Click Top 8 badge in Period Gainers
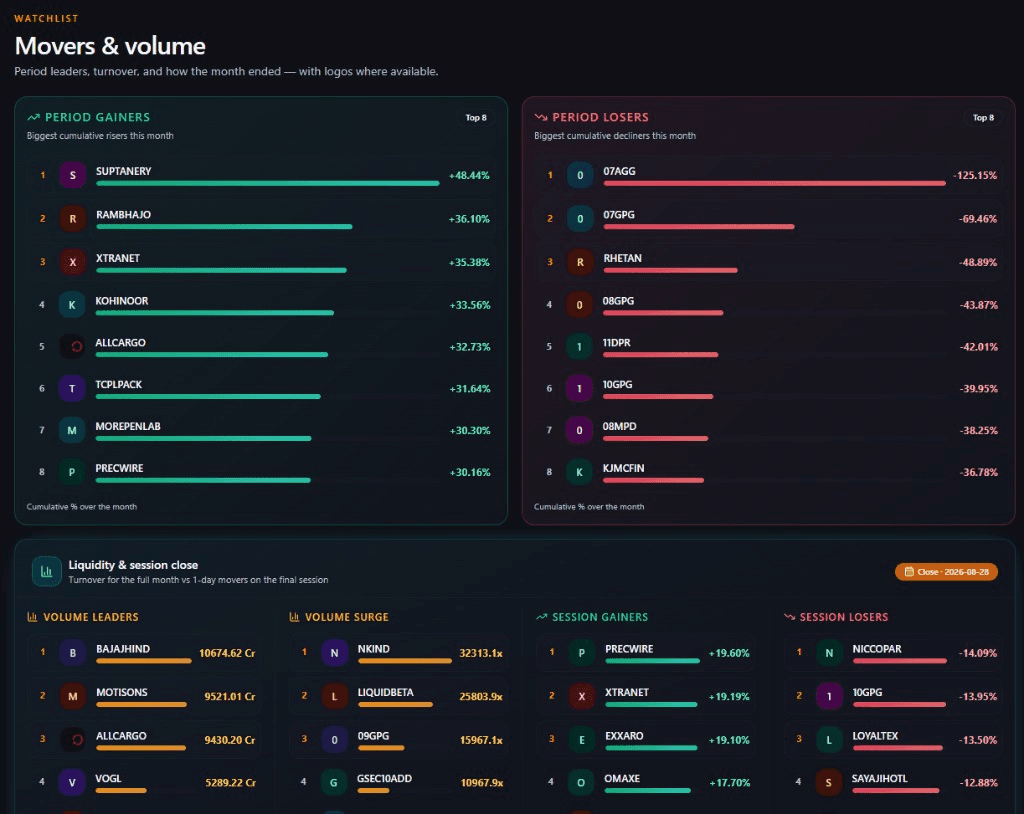The height and width of the screenshot is (814, 1024). (x=476, y=118)
